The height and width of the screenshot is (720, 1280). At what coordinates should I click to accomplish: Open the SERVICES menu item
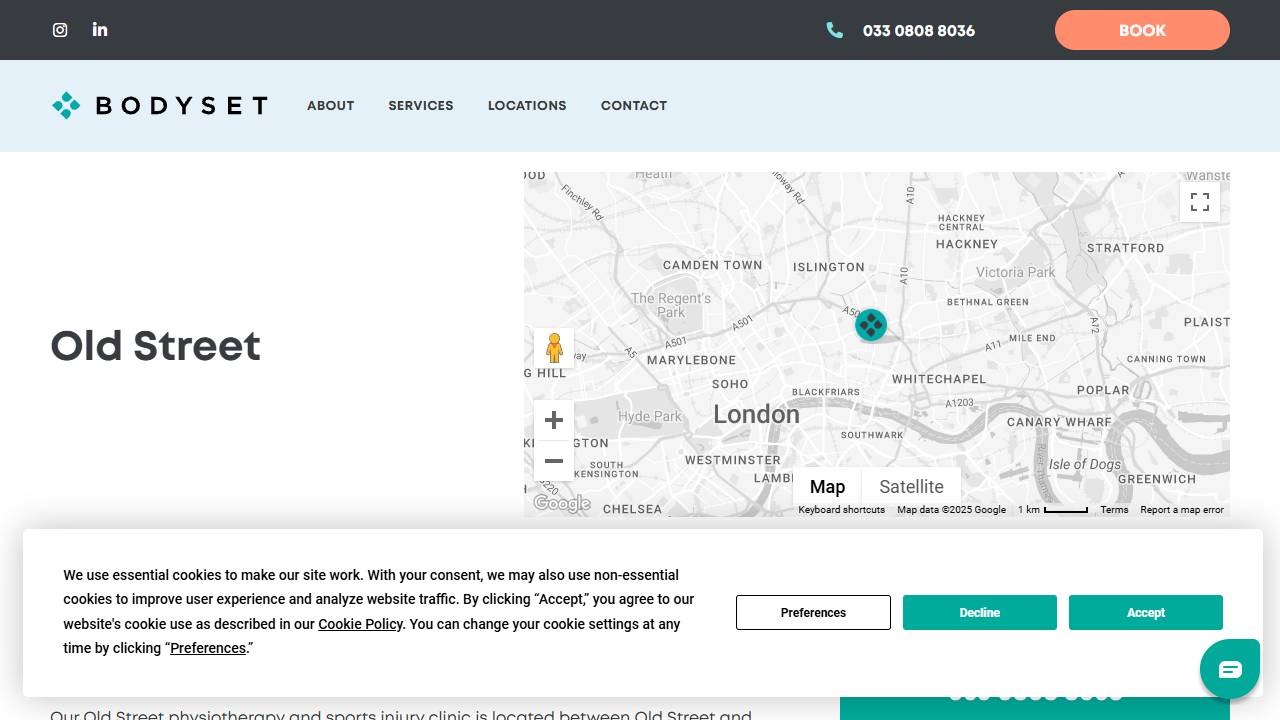[421, 106]
